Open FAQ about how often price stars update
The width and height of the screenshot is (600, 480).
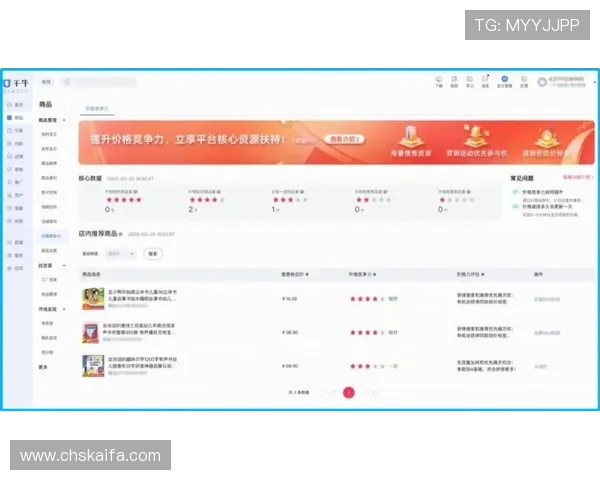pyautogui.click(x=547, y=206)
